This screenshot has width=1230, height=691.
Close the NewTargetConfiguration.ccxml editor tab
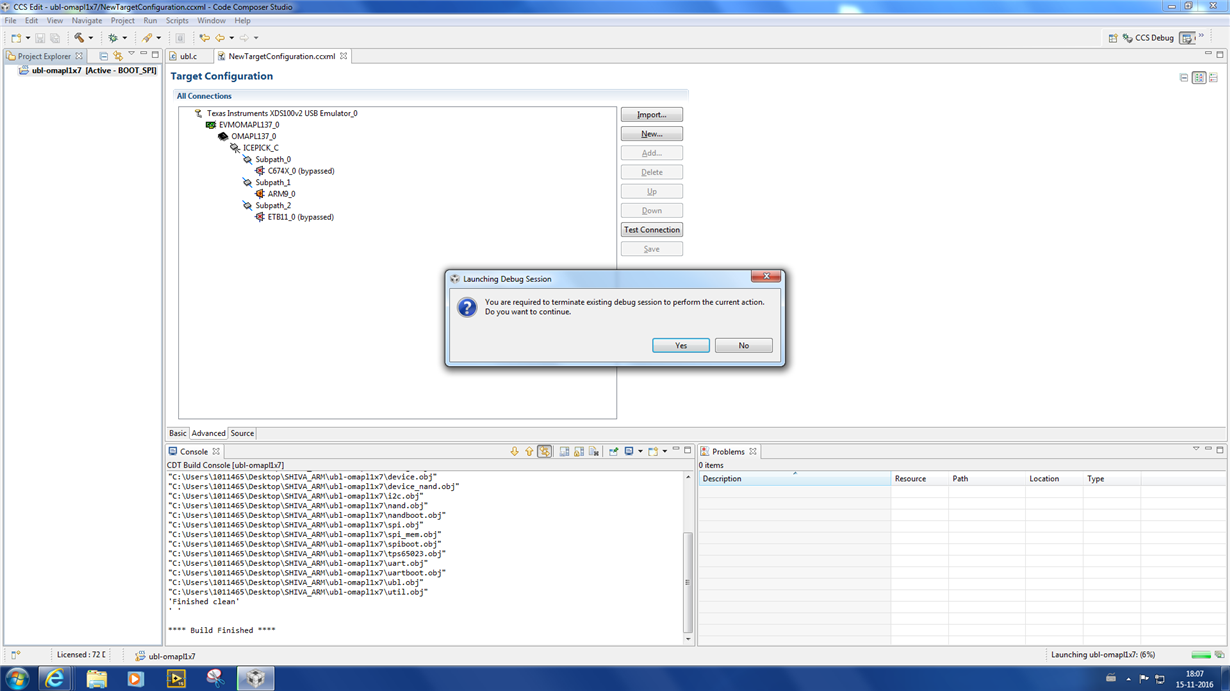pos(343,56)
